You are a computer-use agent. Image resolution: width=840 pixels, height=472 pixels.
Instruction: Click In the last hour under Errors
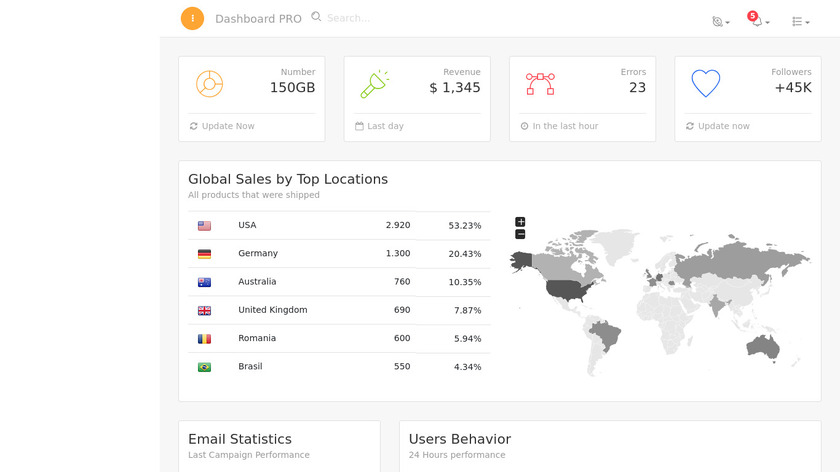pos(565,126)
